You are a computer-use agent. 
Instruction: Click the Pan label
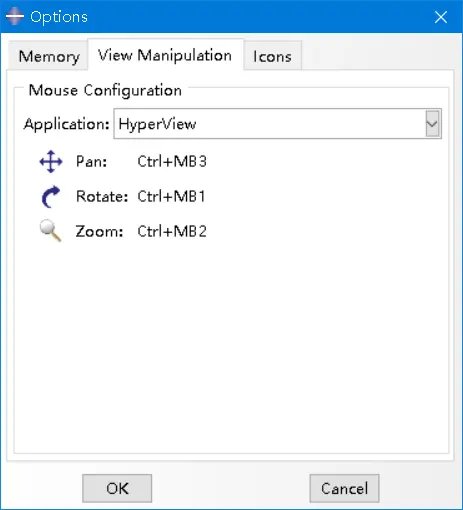click(x=91, y=162)
